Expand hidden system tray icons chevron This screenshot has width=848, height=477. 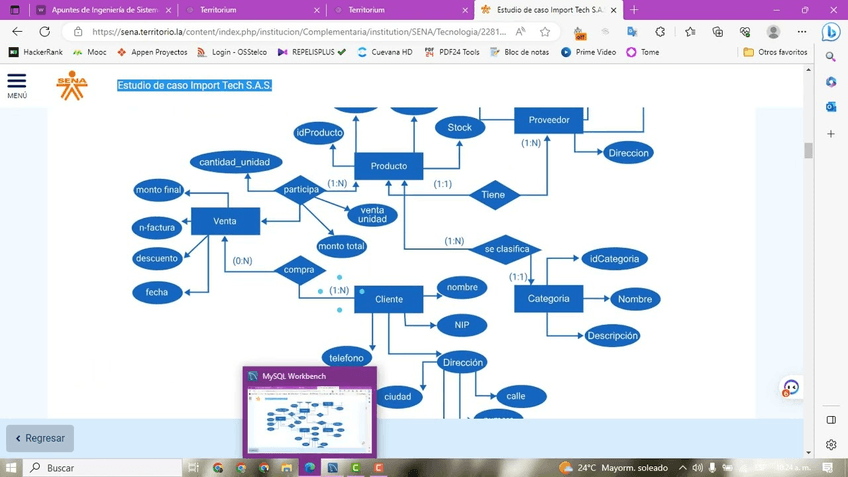pos(683,467)
